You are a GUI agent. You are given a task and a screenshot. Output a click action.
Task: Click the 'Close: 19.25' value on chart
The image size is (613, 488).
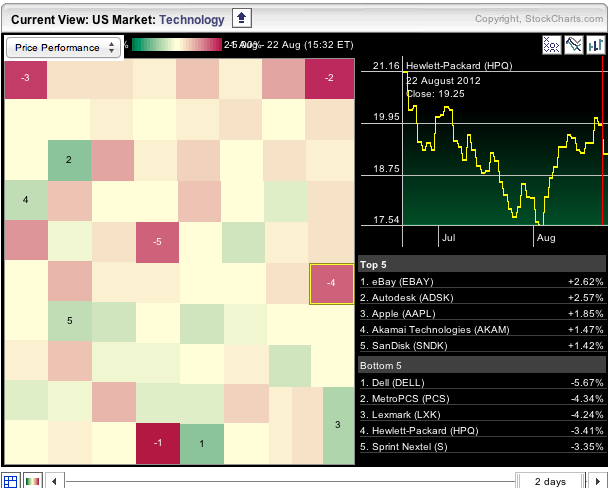(435, 94)
